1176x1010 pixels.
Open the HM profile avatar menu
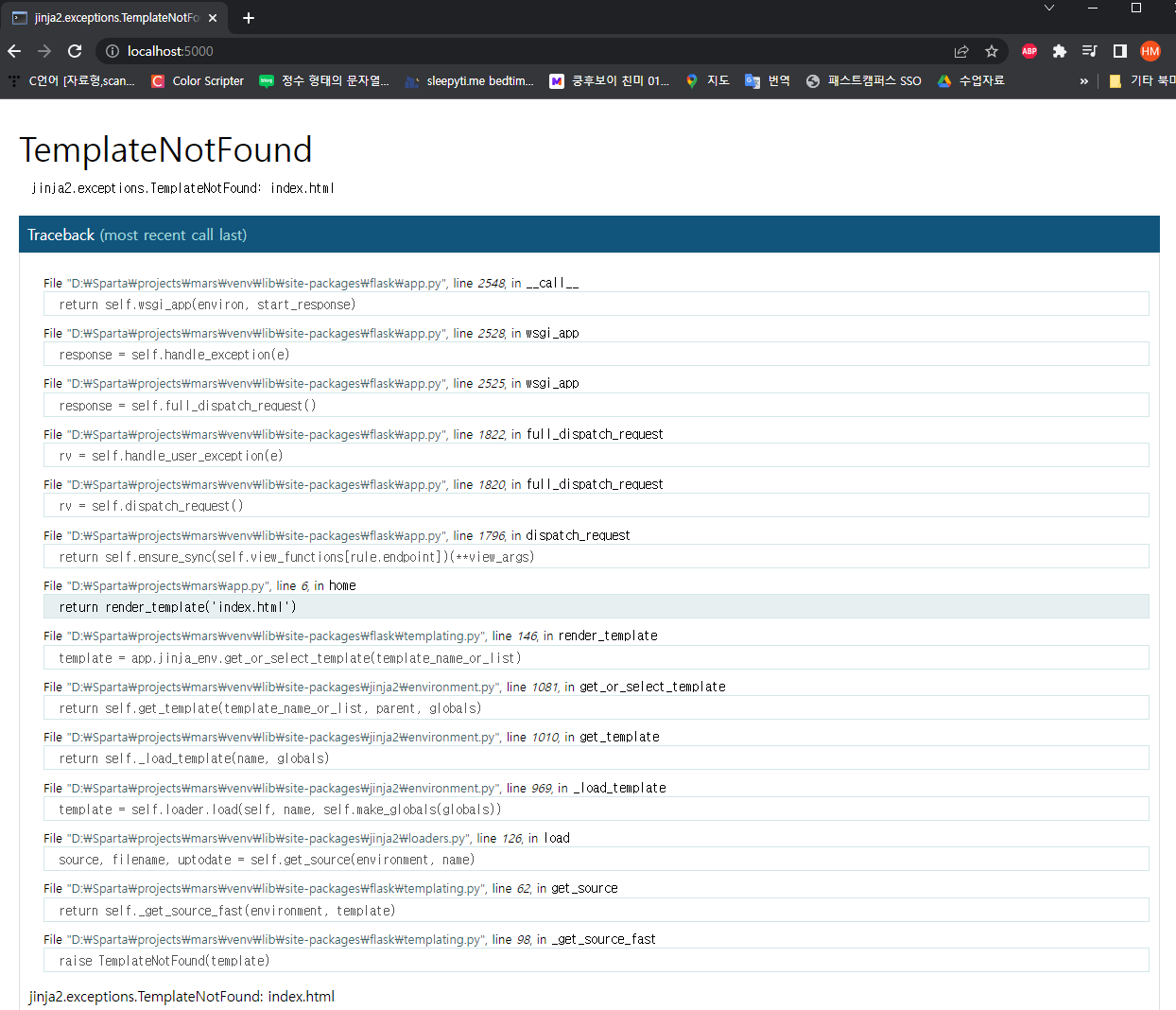click(1150, 51)
